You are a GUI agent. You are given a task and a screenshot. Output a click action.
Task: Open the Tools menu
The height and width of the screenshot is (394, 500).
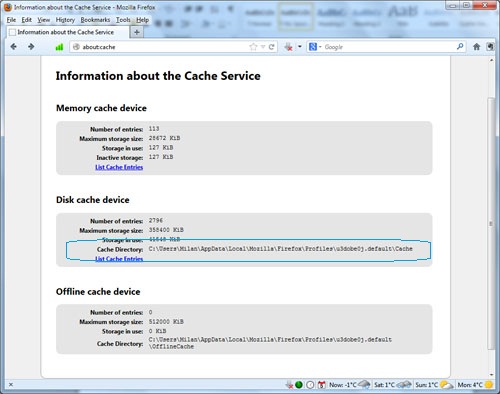point(123,20)
